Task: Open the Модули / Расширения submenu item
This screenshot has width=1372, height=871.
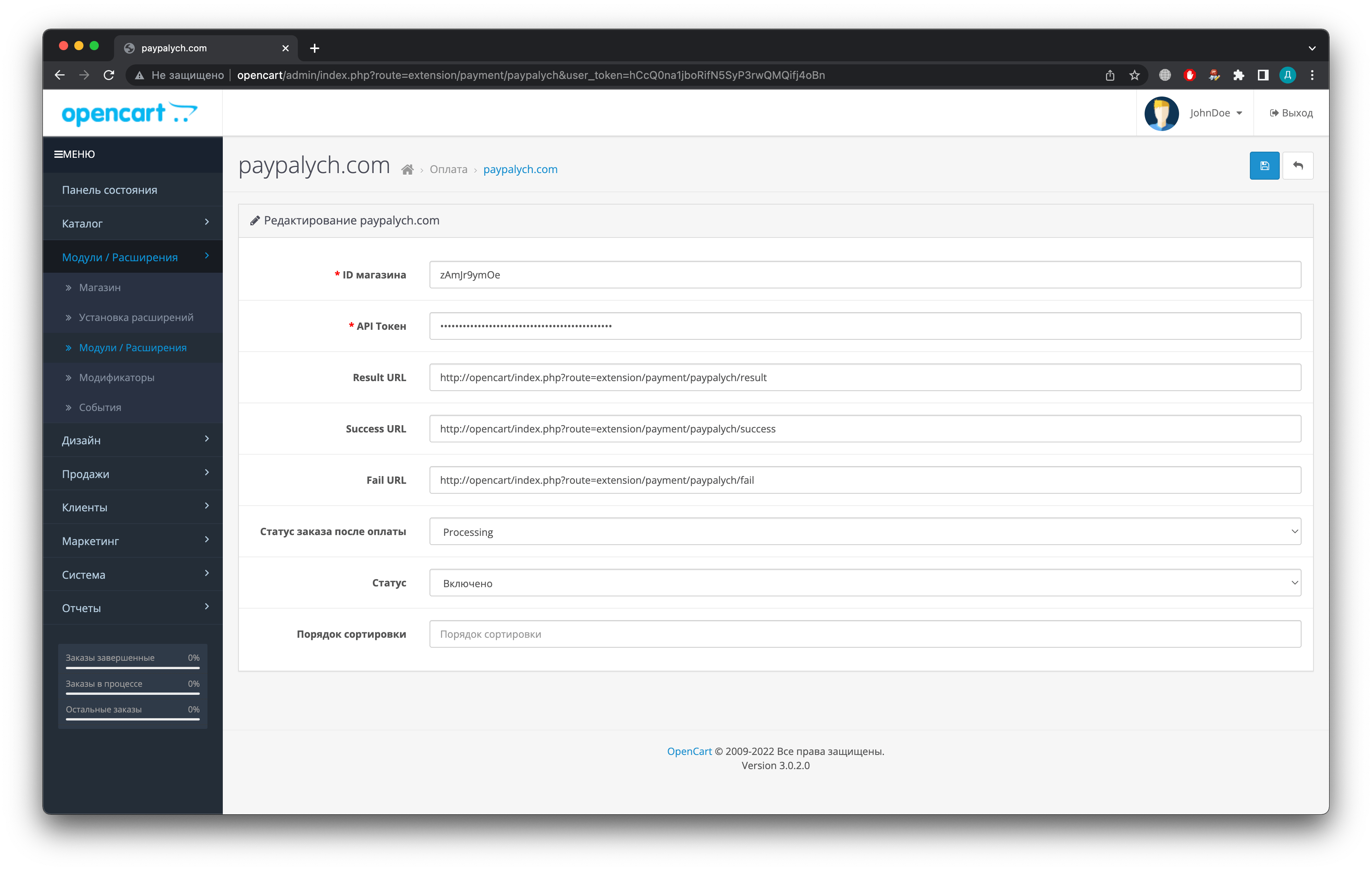Action: [x=133, y=348]
